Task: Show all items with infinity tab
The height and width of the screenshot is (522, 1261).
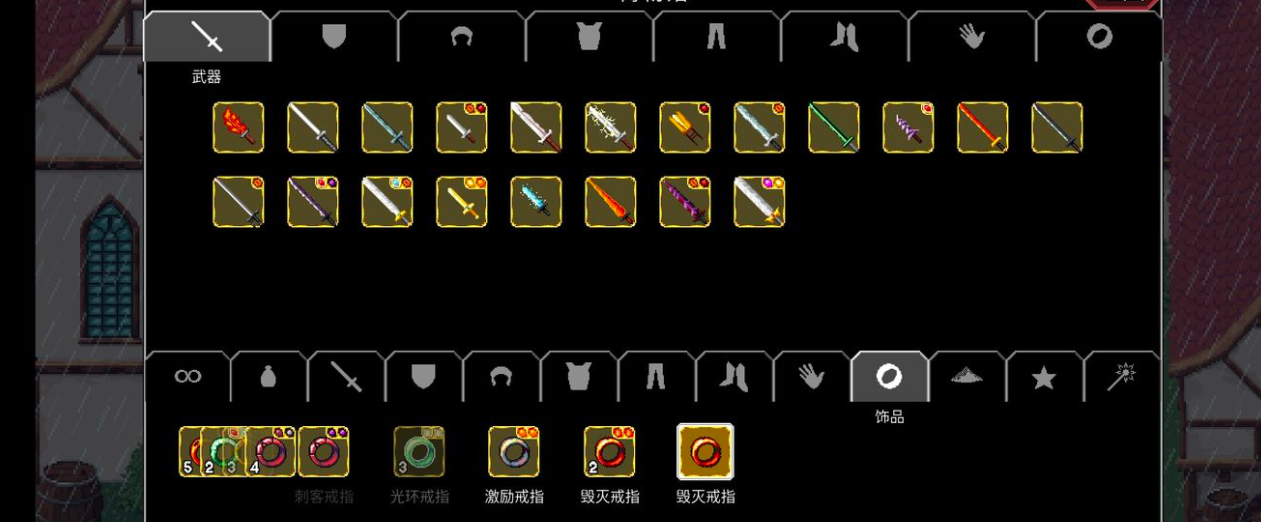Action: click(187, 377)
